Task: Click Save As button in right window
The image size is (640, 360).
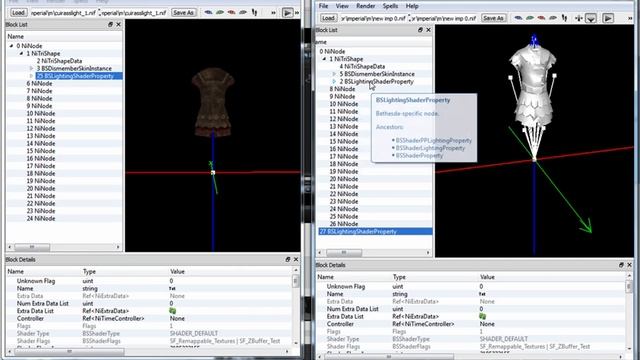Action: (493, 18)
